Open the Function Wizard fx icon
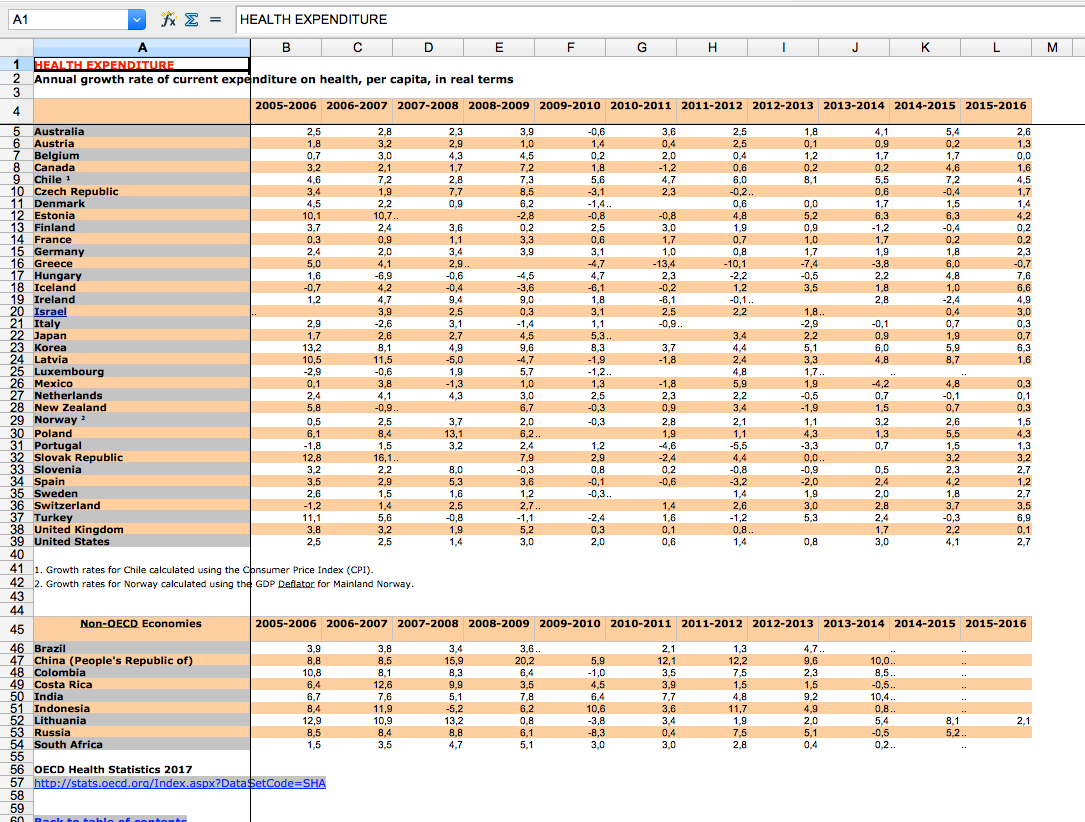1085x822 pixels. (169, 19)
